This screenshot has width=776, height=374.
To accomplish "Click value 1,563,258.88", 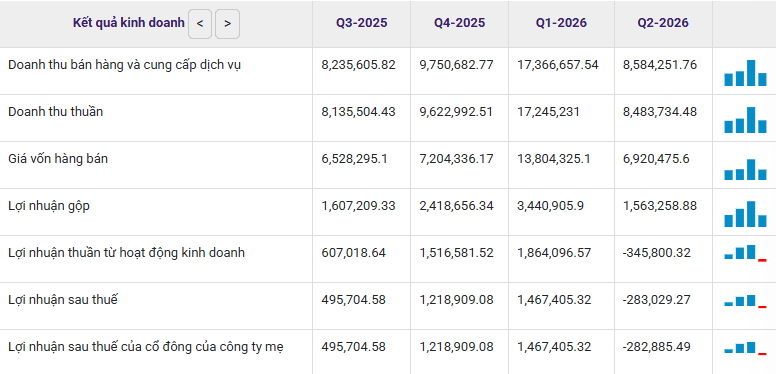I will coord(660,206).
